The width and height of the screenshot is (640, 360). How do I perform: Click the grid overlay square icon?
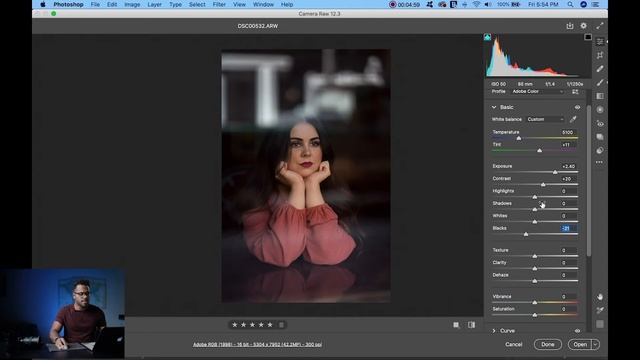click(x=600, y=324)
